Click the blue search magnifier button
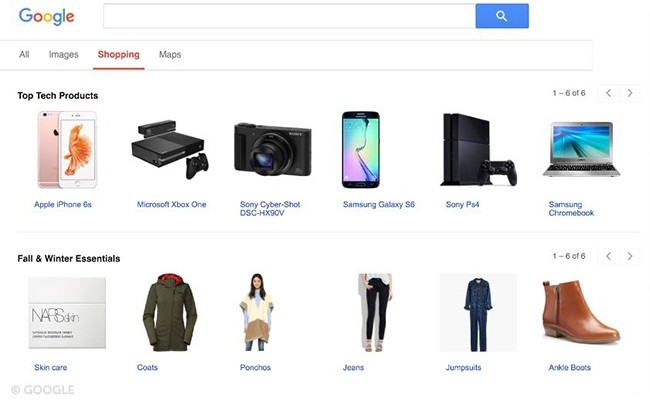The height and width of the screenshot is (400, 650). pos(502,16)
